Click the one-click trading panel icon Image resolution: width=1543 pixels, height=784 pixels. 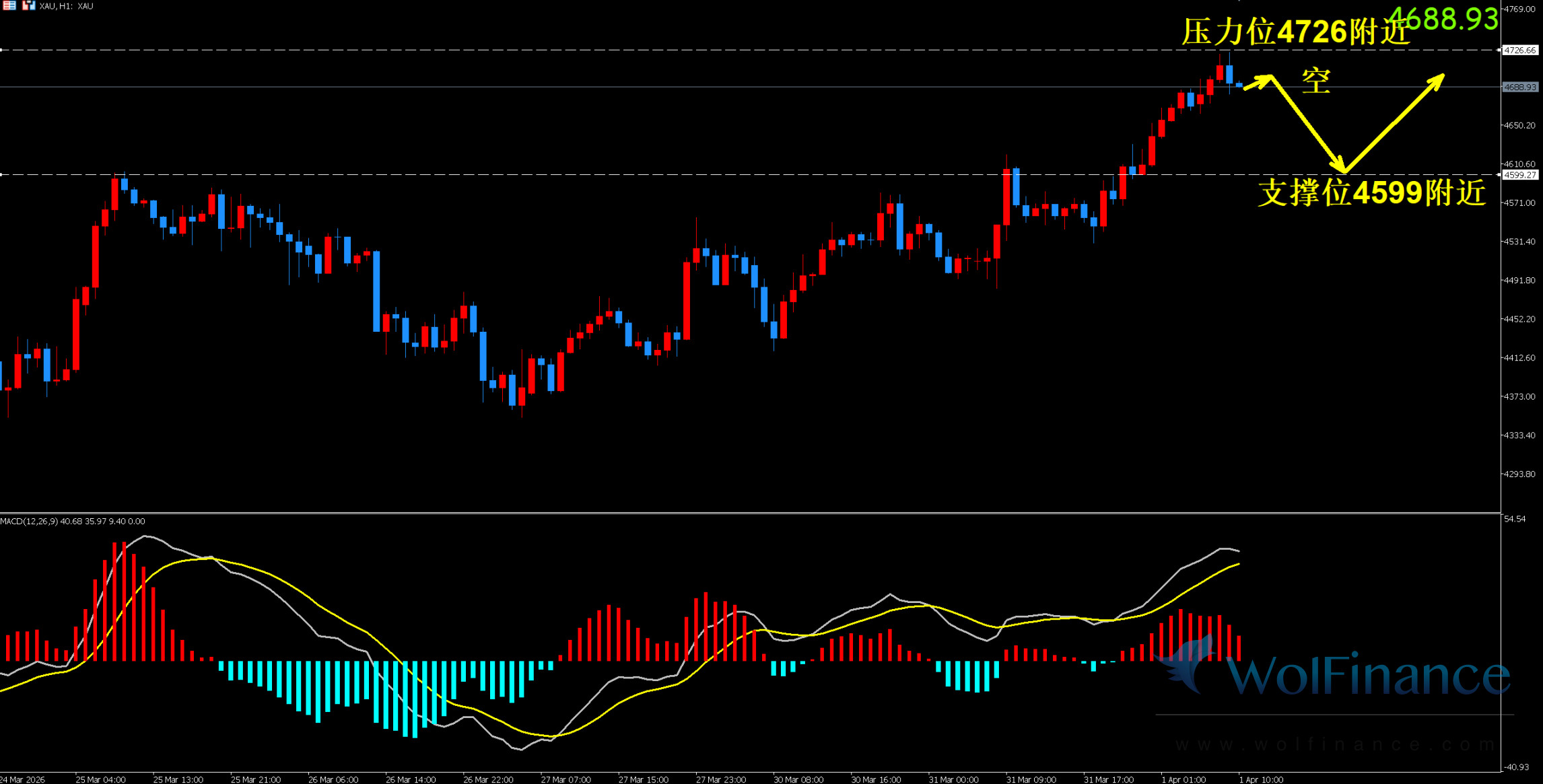(x=28, y=5)
